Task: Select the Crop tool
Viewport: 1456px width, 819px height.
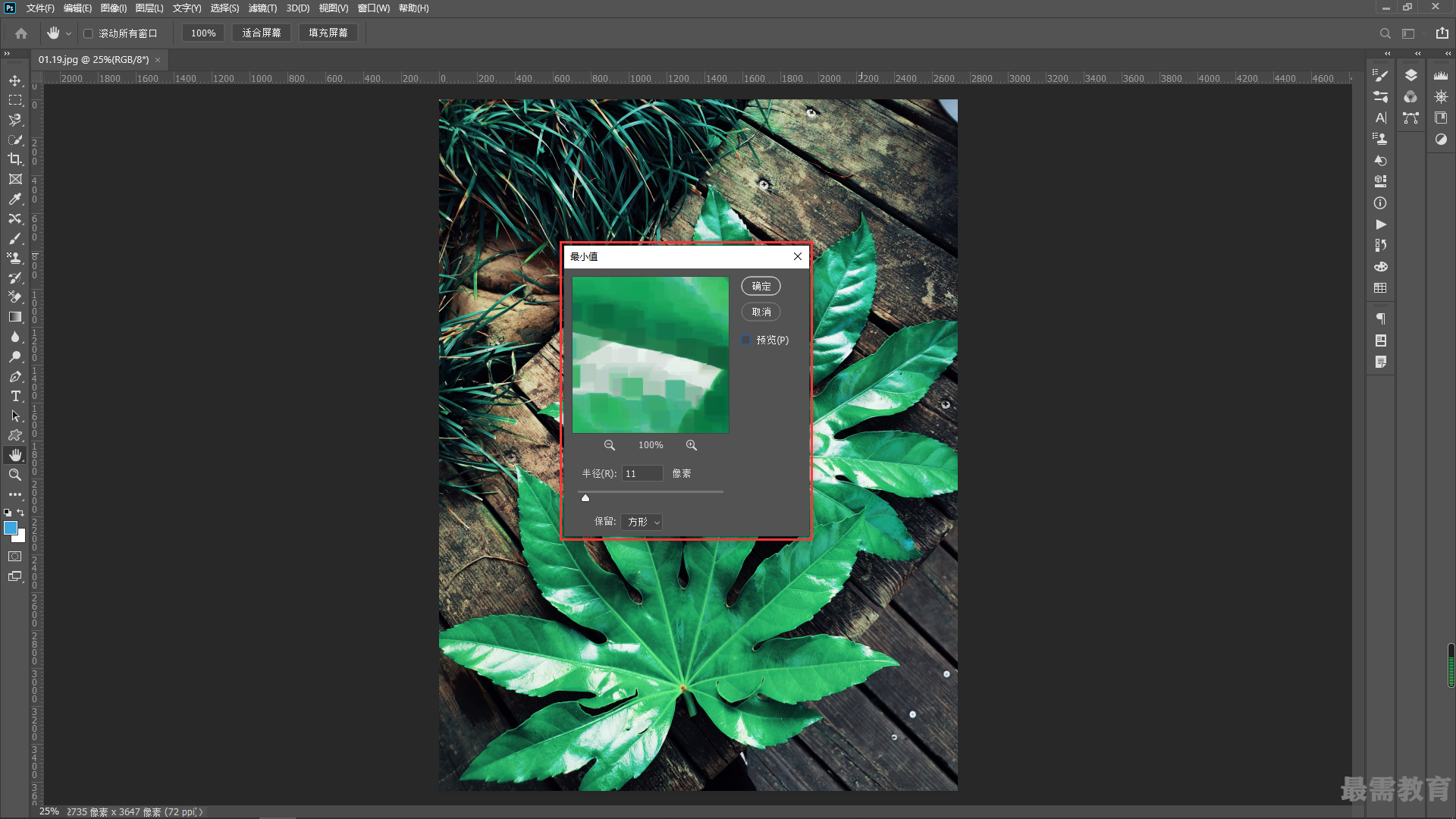Action: point(15,159)
